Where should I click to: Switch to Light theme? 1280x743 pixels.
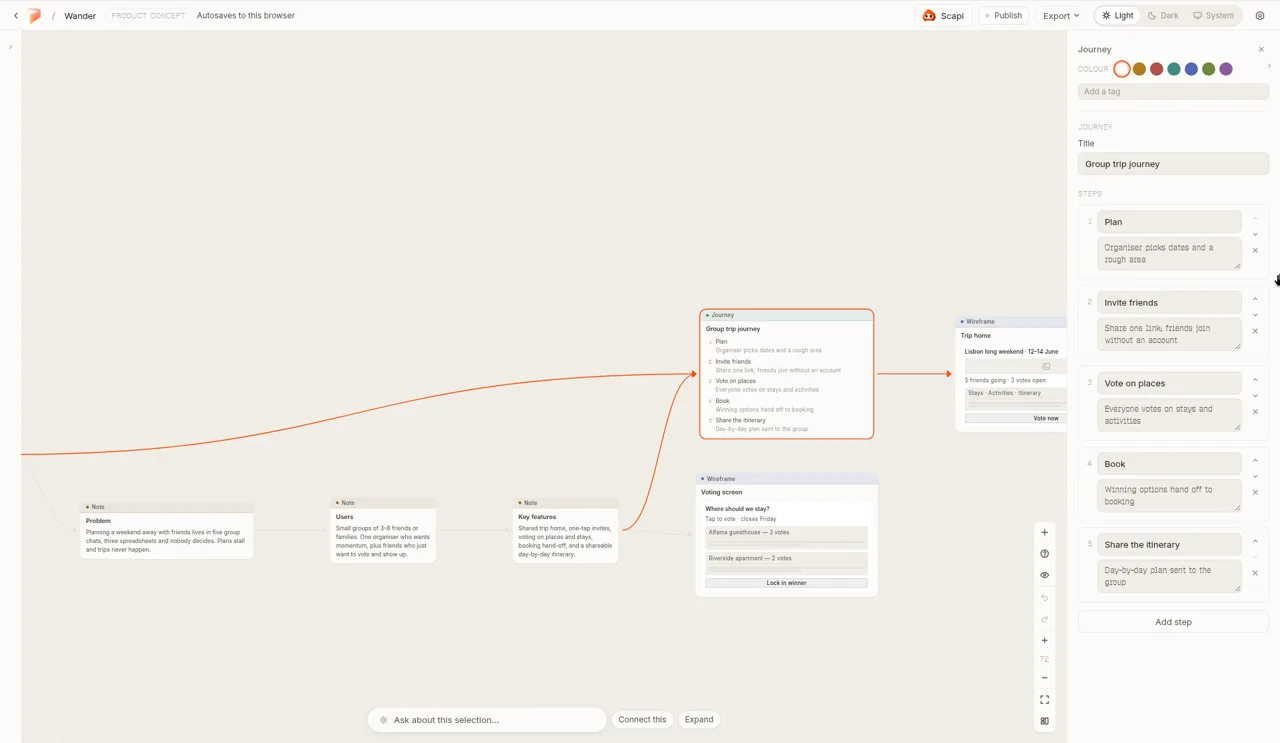click(x=1118, y=16)
